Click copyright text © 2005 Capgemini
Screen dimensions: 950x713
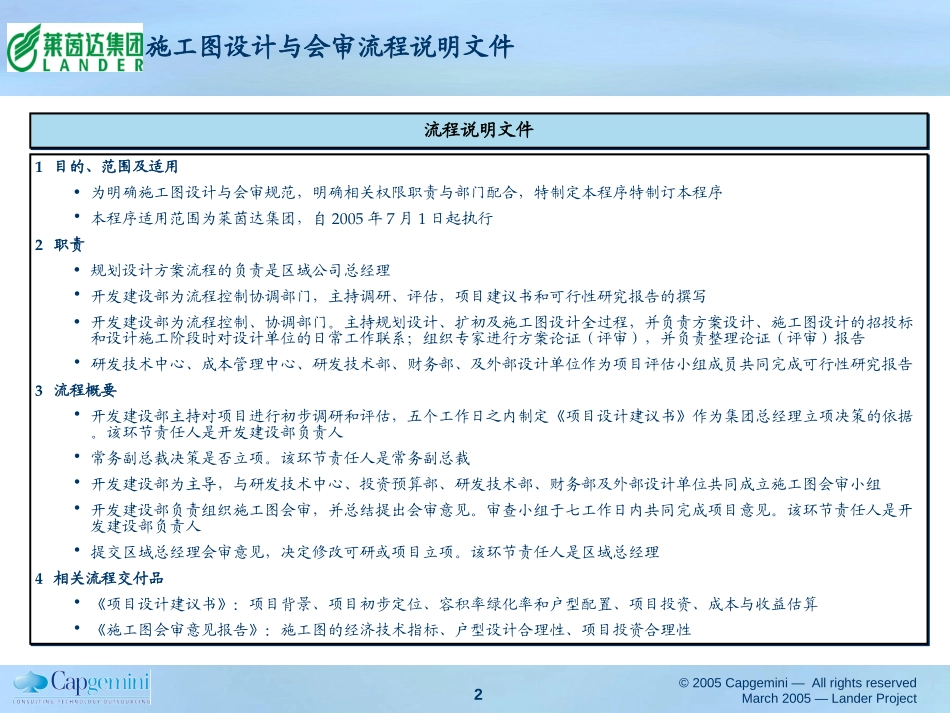797,683
